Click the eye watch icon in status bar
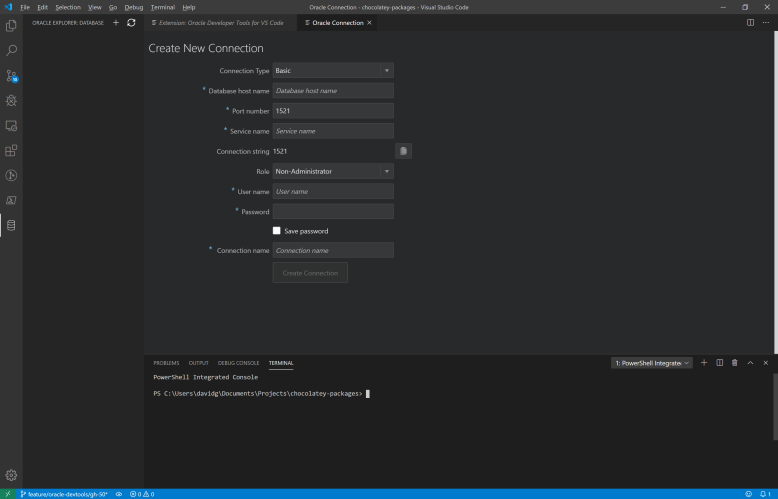The image size is (778, 499). pyautogui.click(x=119, y=494)
